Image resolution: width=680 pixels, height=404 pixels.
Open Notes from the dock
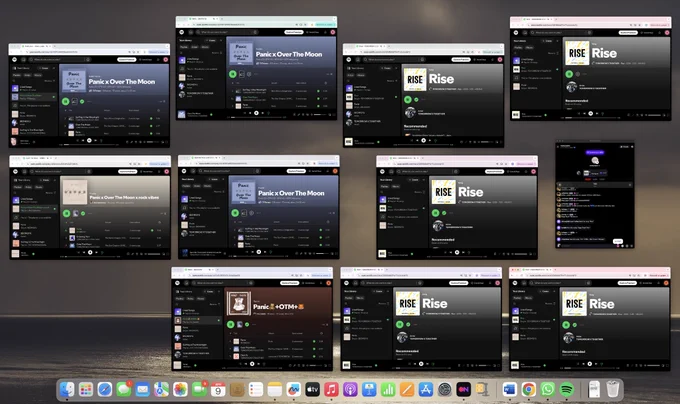coord(275,389)
